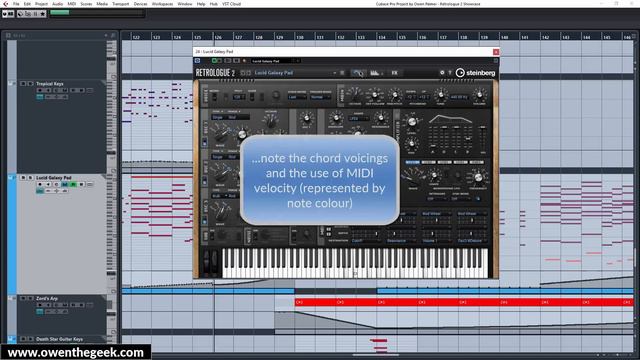Click the Retrologue Tune knob
Image resolution: width=640 pixels, height=360 pixels.
440,96
